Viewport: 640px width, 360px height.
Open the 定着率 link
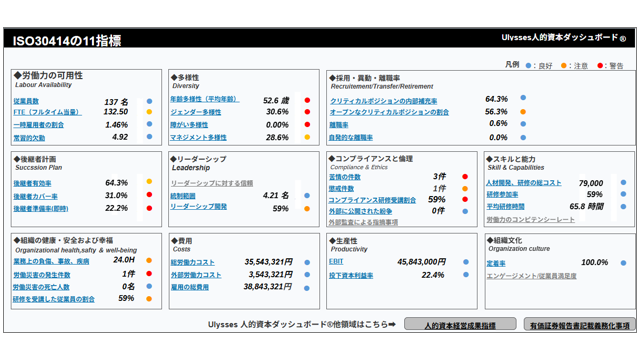point(496,264)
